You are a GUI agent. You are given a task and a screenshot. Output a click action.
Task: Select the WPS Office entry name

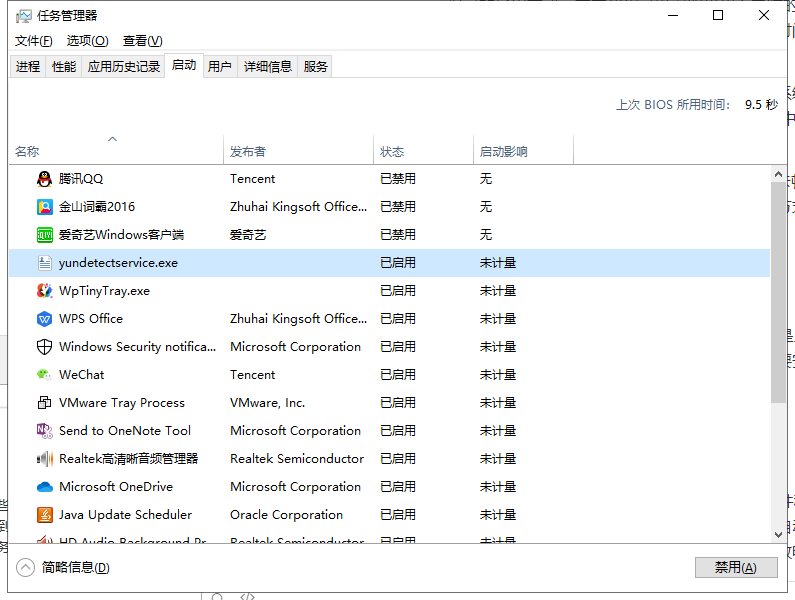91,319
